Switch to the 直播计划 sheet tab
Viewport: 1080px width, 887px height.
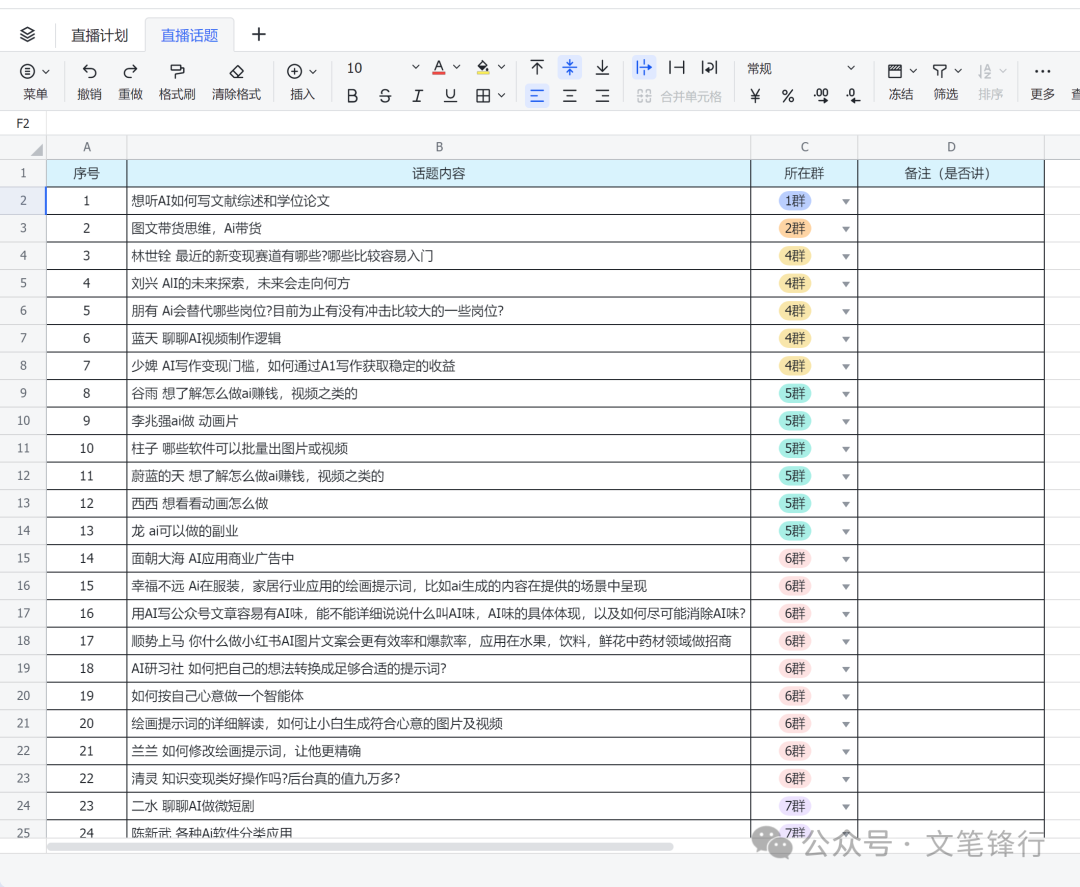pos(100,34)
